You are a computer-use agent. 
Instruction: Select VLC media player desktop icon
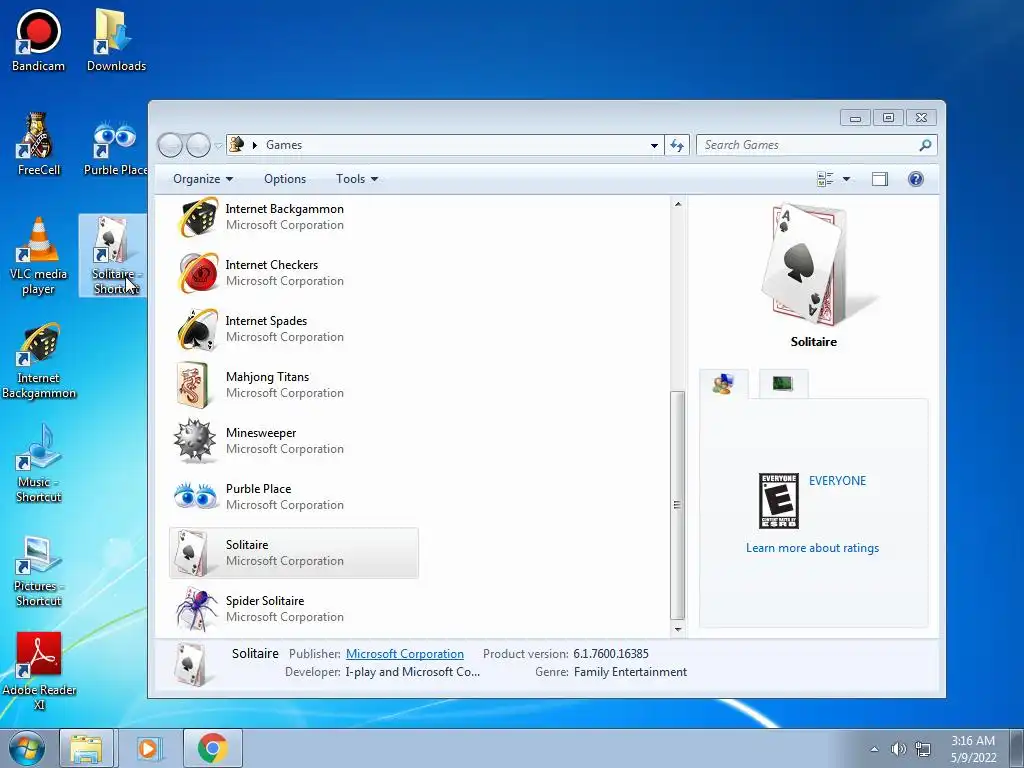pos(38,256)
